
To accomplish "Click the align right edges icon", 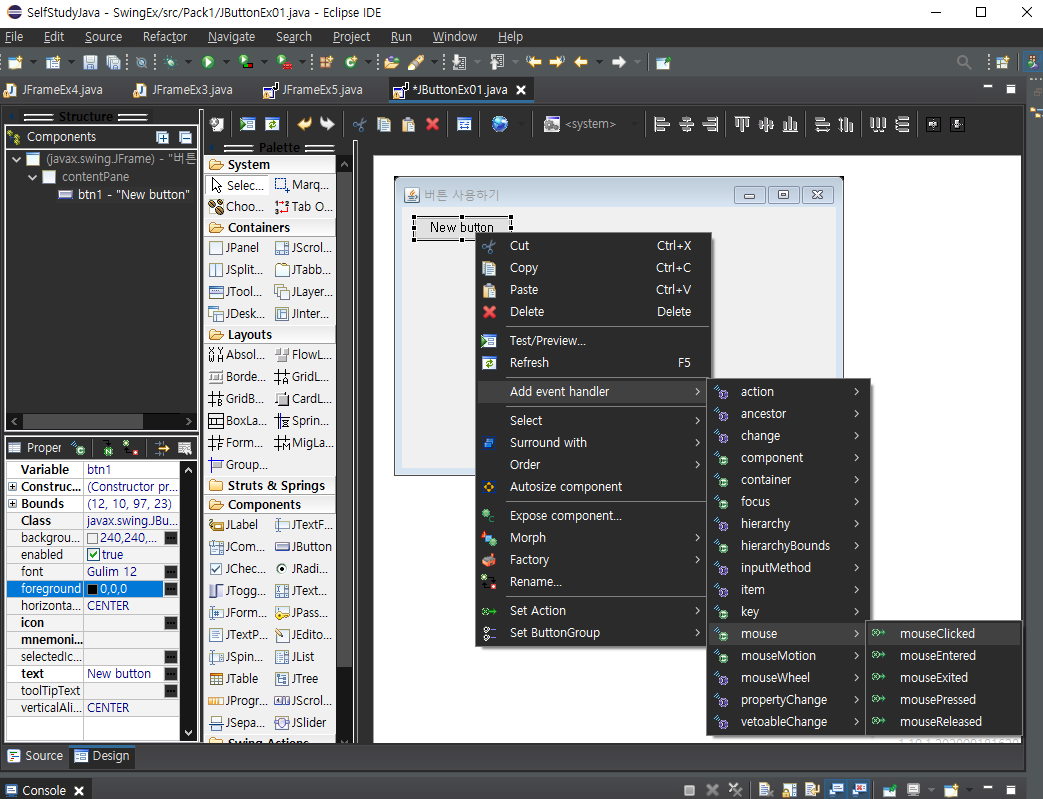I will tap(710, 124).
